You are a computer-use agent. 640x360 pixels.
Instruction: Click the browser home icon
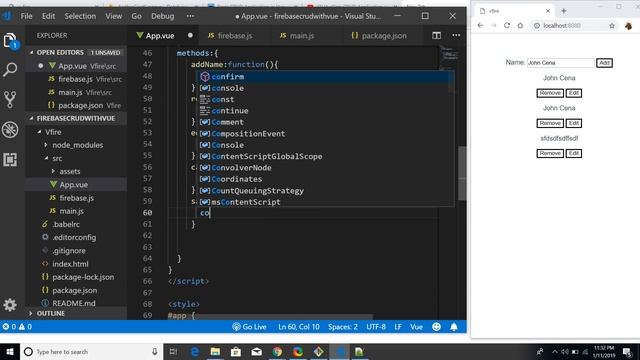pyautogui.click(x=520, y=25)
